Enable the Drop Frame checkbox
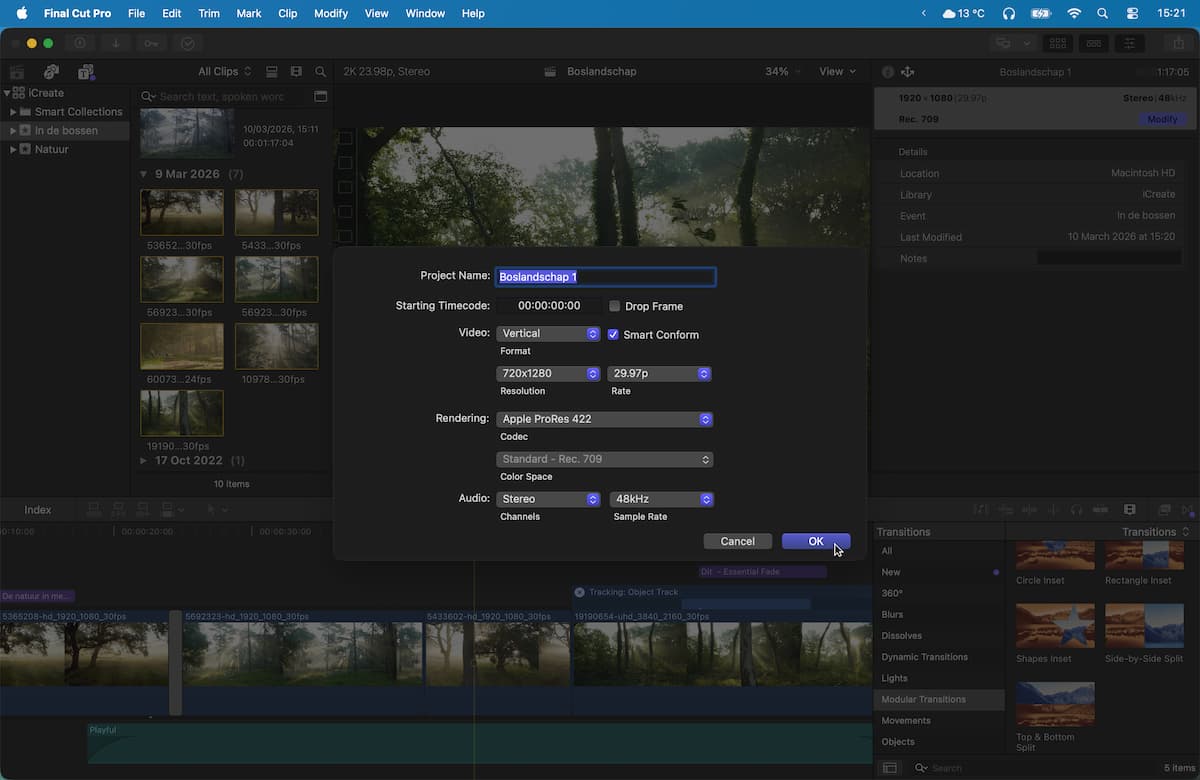Screen dimensions: 1200x780 (614, 306)
